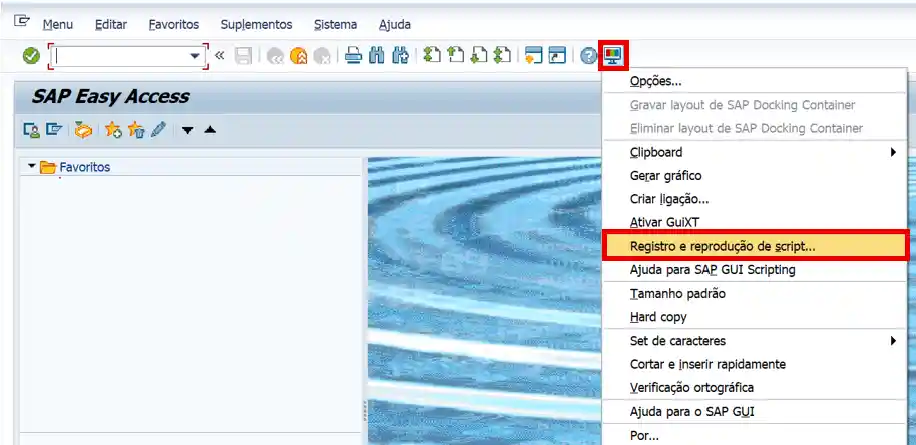
Task: Click the orange Exit icon
Action: [299, 56]
